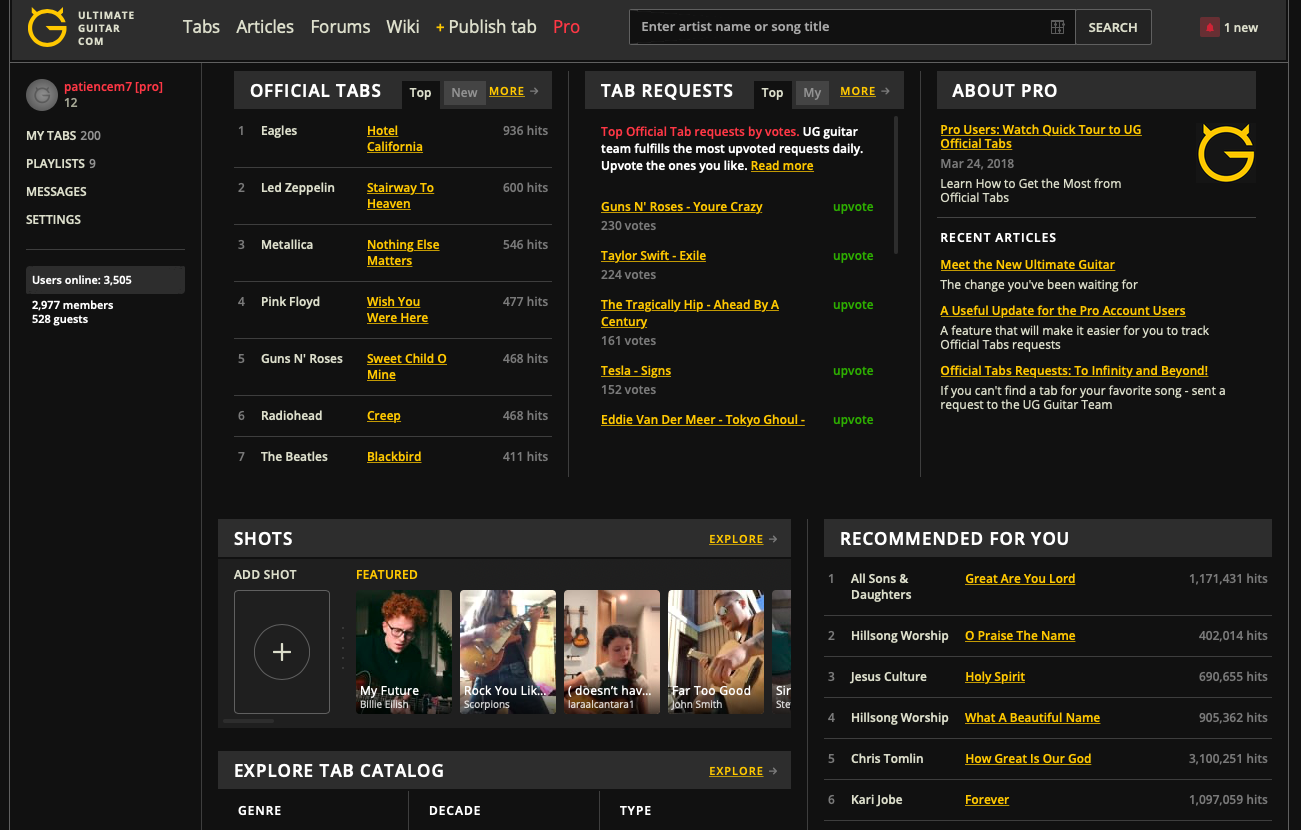
Task: Click the yellow UG logo in About Pro
Action: pyautogui.click(x=1225, y=153)
